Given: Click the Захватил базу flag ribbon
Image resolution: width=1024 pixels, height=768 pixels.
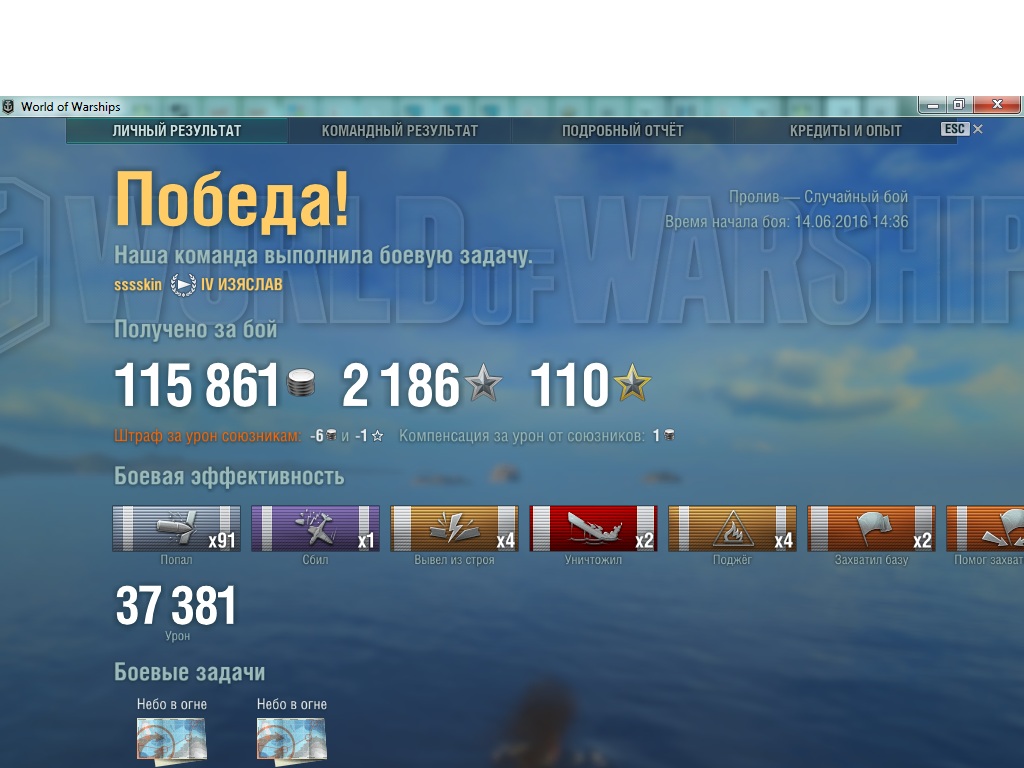Looking at the screenshot, I should [872, 528].
